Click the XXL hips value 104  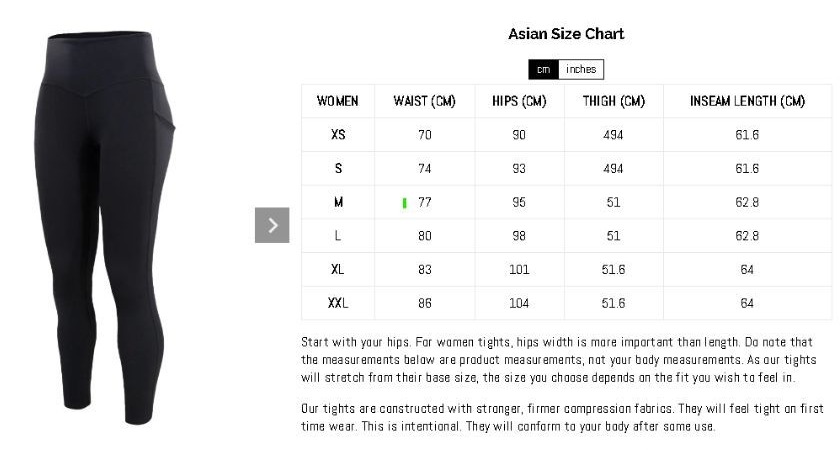(x=519, y=303)
